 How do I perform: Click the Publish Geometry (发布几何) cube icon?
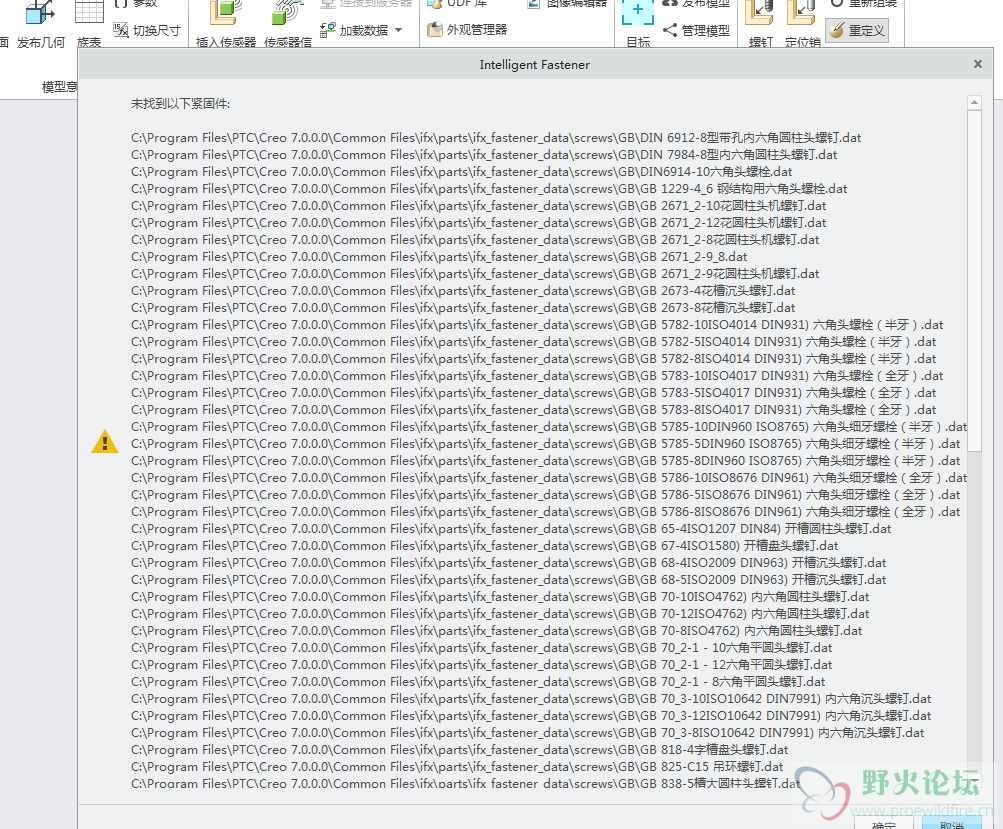(x=40, y=12)
